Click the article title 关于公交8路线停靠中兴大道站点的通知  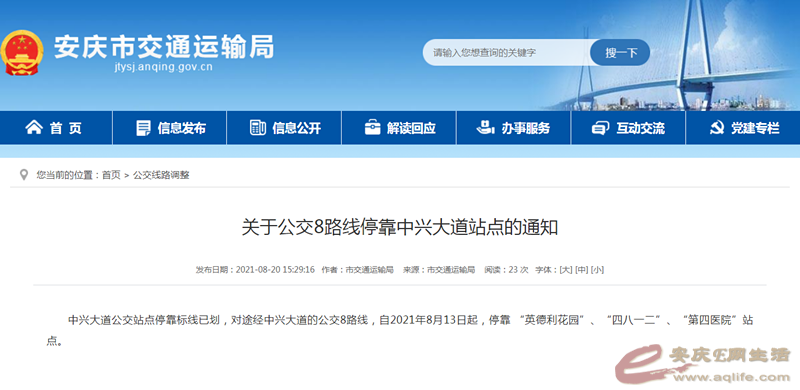coord(400,227)
